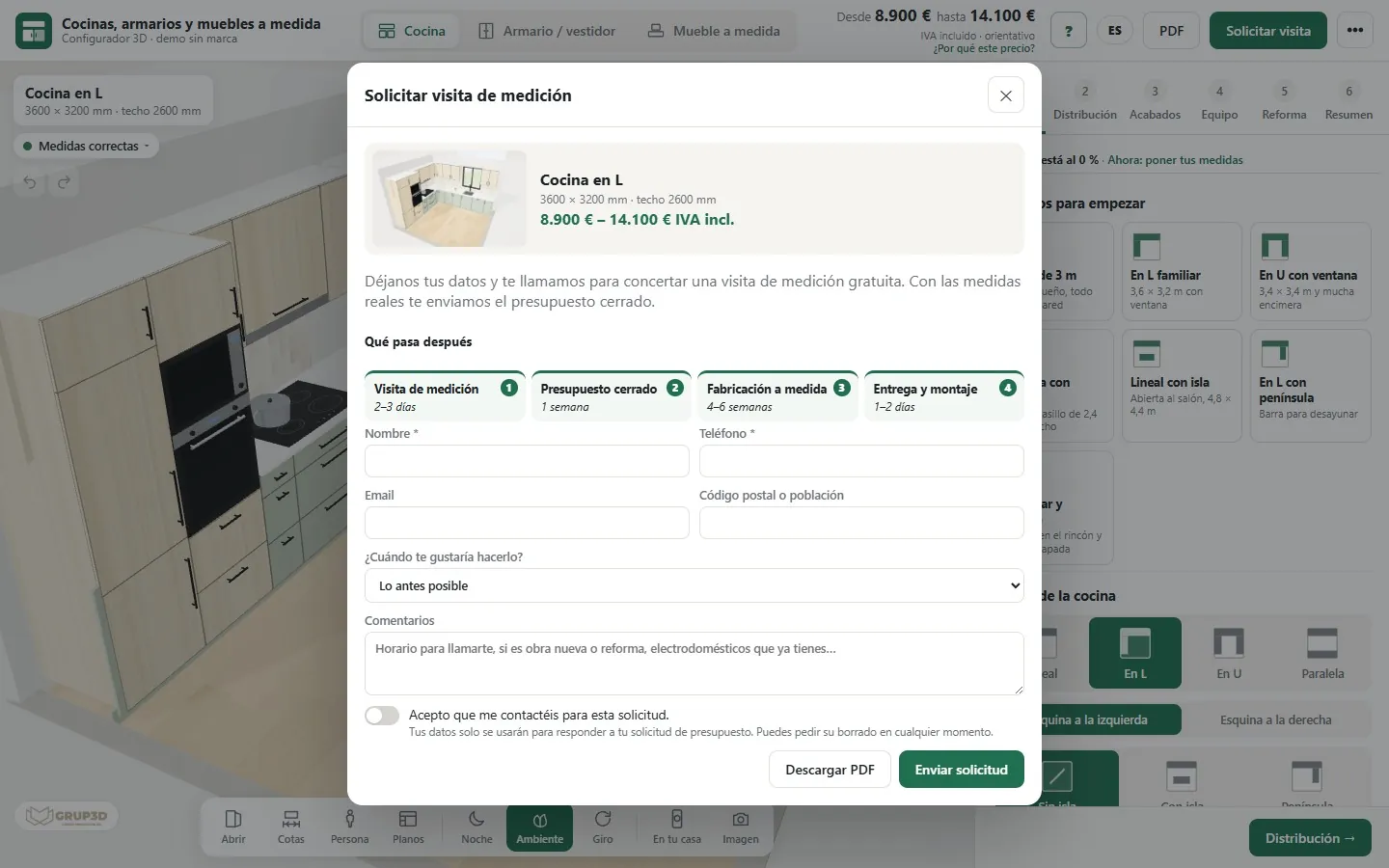Click the Teléfono input field
Screen dimensions: 1389x868
coord(861,461)
